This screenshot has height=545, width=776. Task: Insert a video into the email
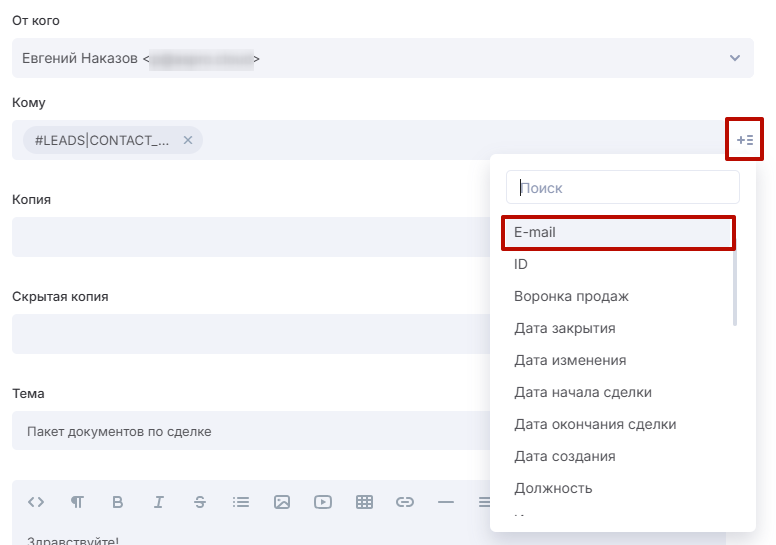tap(322, 502)
